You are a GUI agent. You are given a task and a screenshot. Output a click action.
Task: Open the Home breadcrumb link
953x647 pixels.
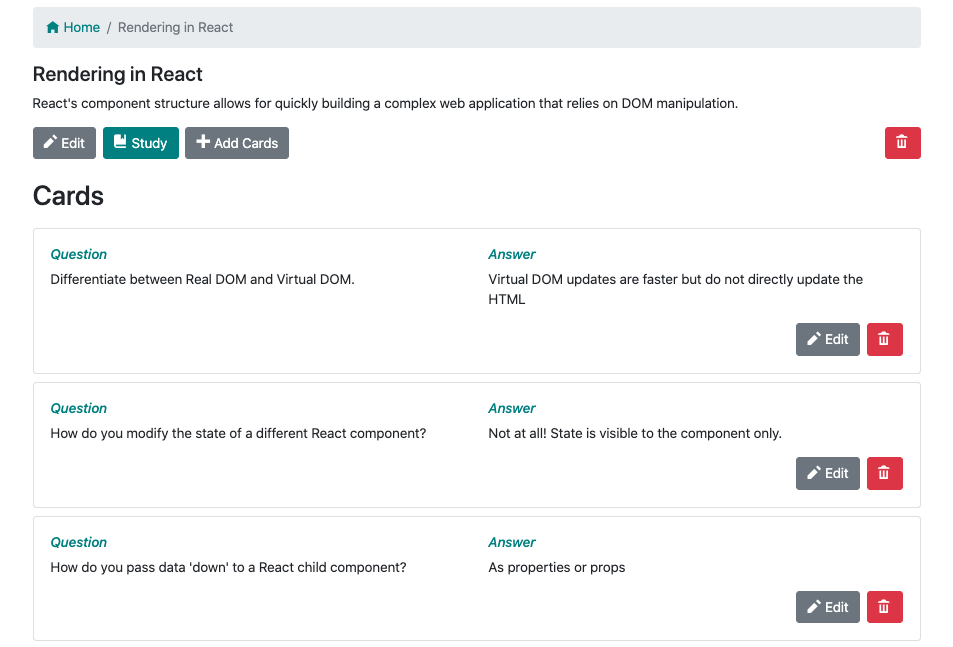[81, 28]
